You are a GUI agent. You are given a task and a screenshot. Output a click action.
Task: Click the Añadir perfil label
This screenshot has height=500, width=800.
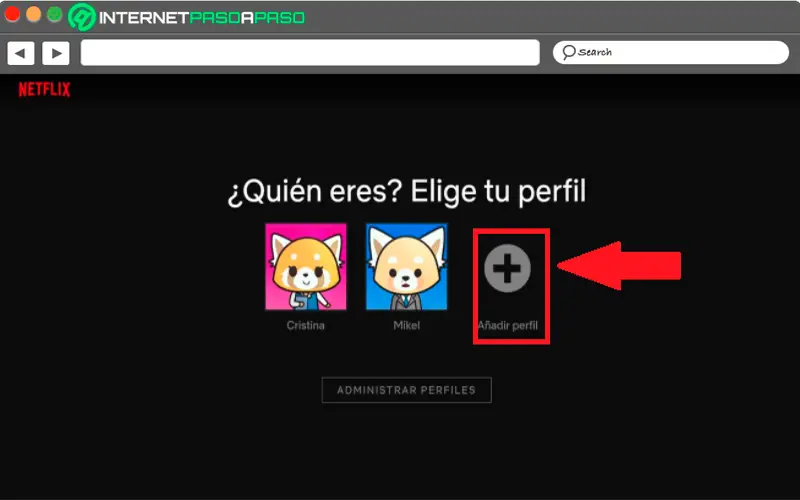(508, 326)
